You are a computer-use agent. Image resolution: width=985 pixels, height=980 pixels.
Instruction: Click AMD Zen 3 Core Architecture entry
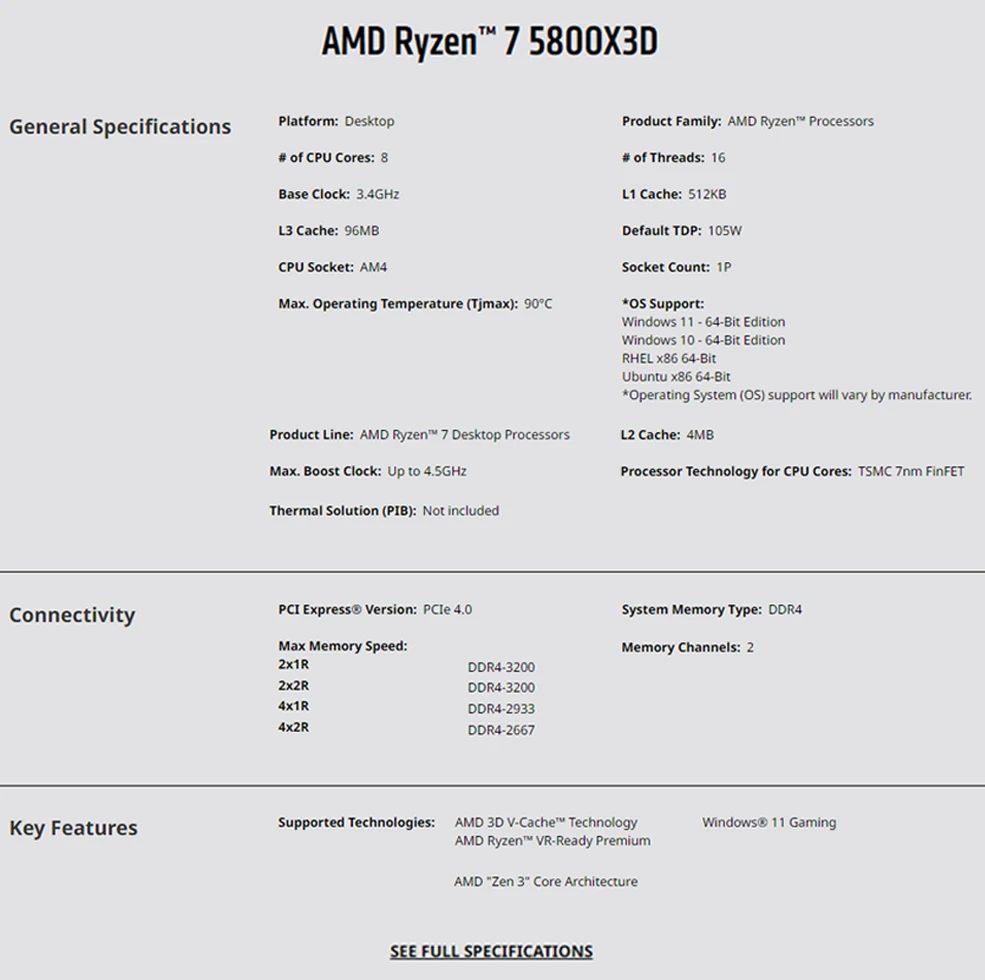546,881
